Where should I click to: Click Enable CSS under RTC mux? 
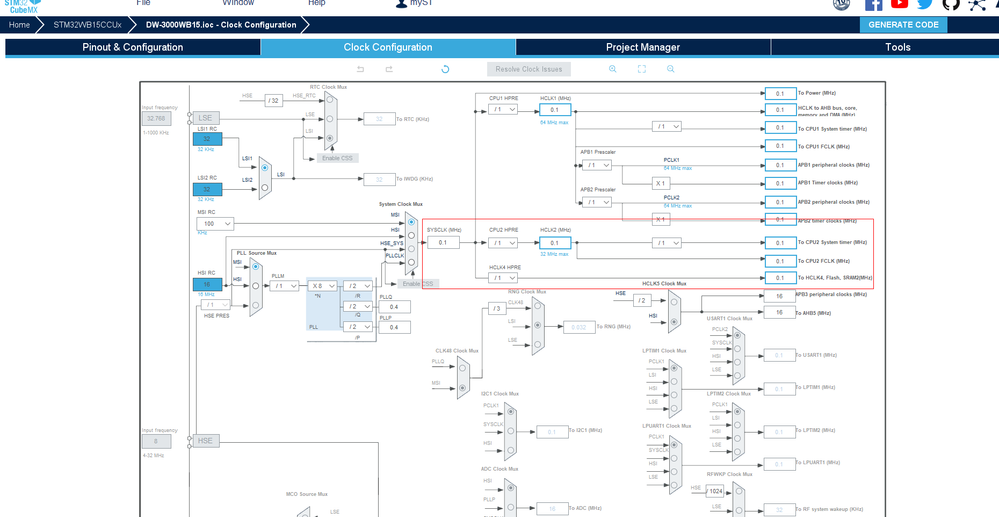click(338, 158)
